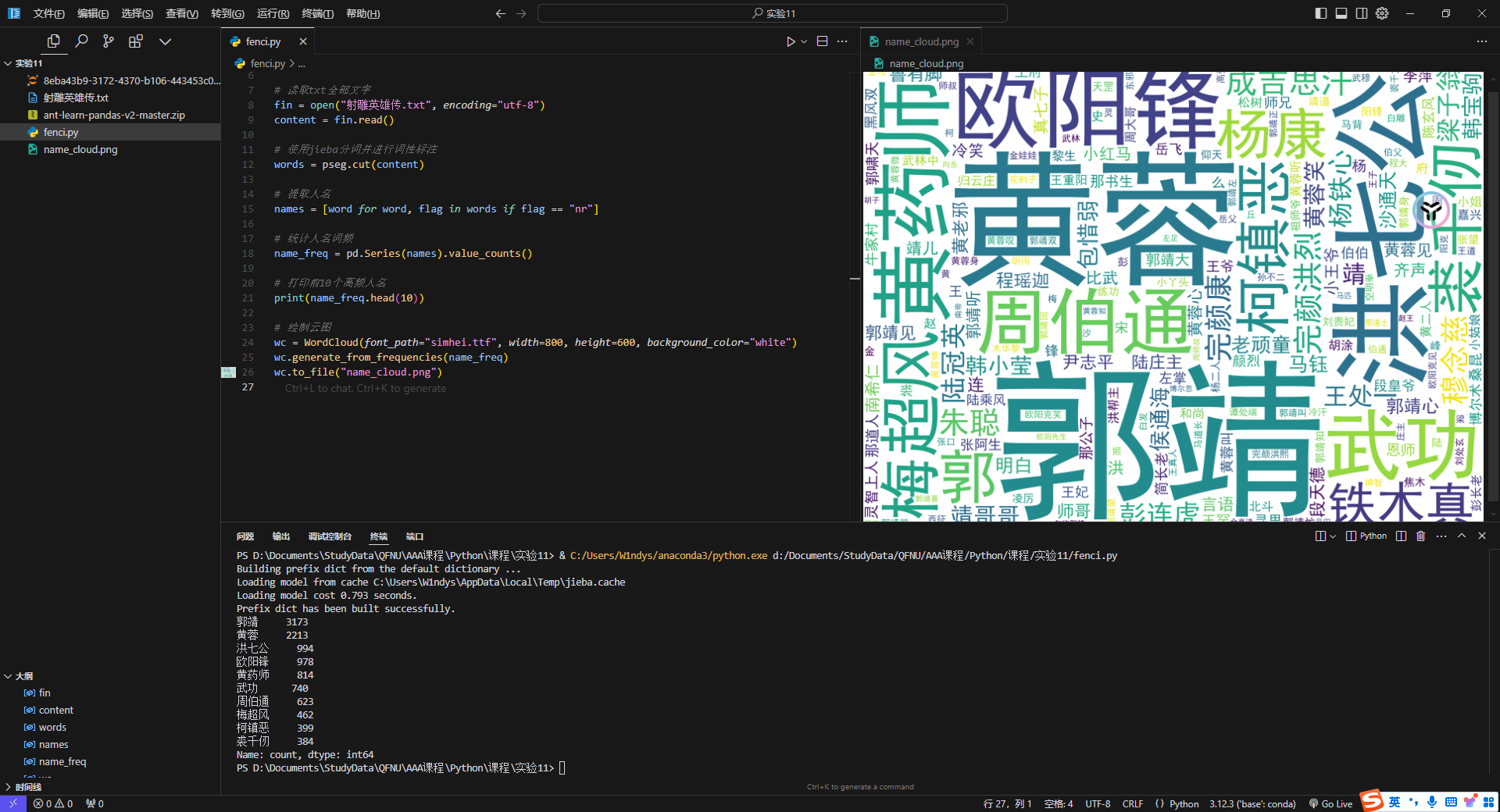Split the fenci.py editor
Viewport: 1500px width, 812px height.
pos(822,41)
